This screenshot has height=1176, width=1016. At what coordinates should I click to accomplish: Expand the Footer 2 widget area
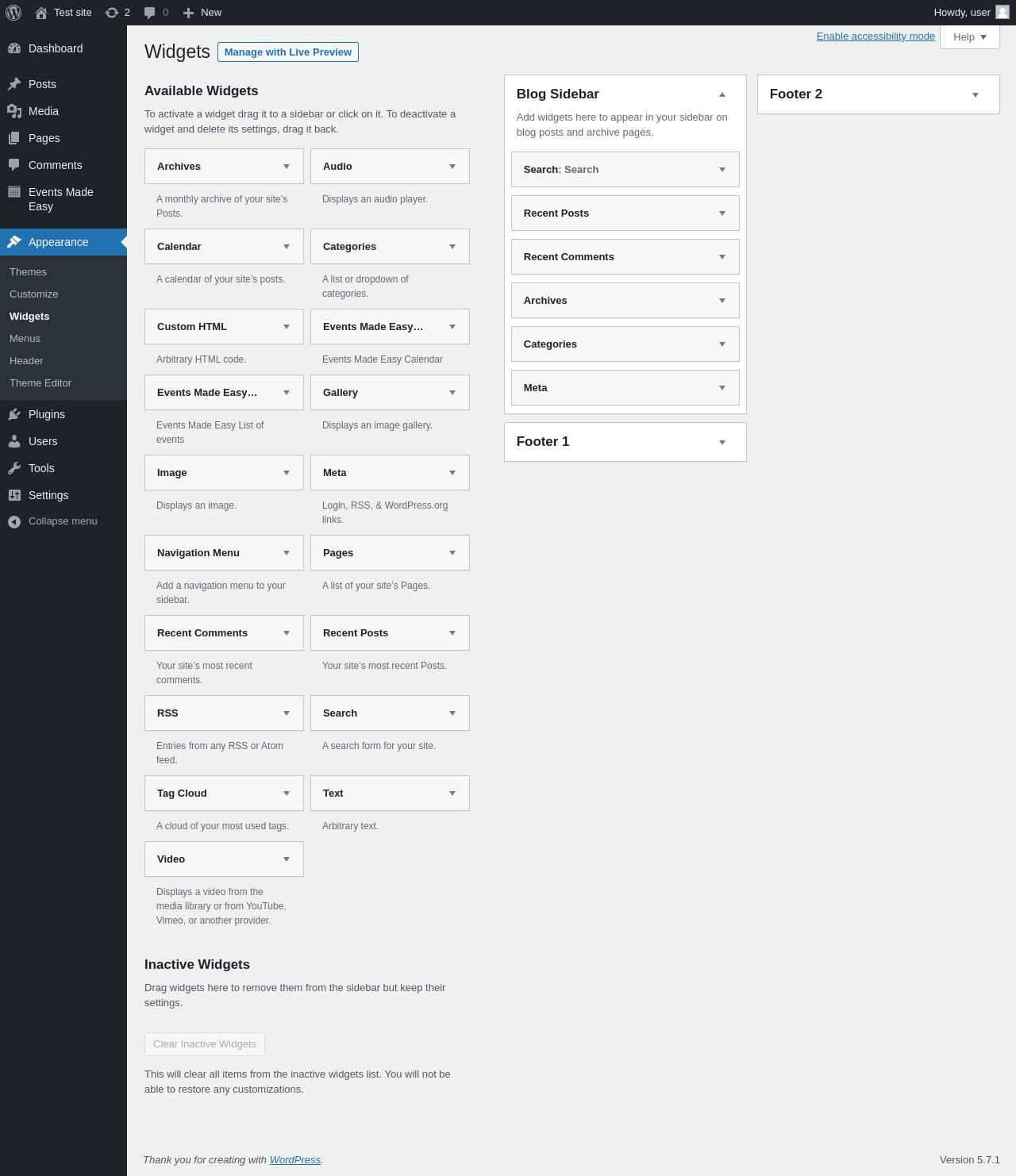coord(976,94)
